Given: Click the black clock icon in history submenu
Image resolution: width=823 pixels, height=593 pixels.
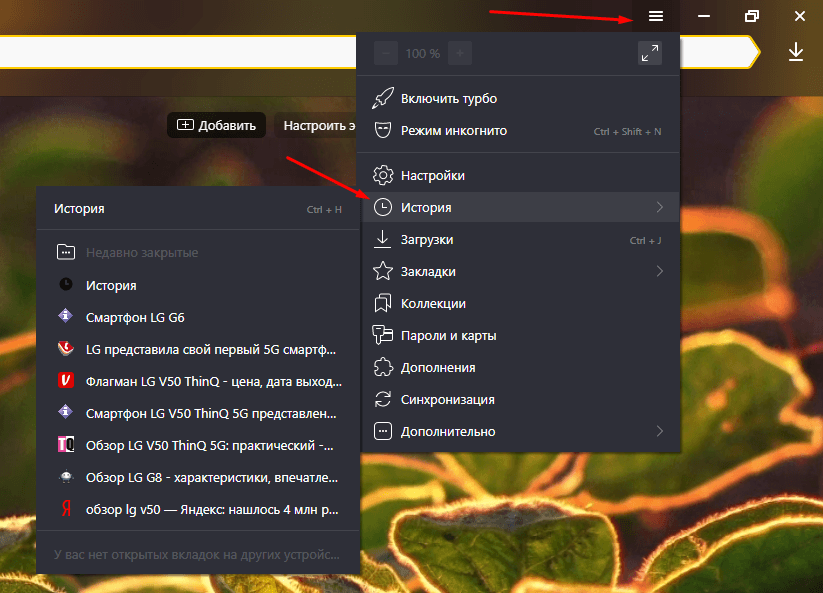Looking at the screenshot, I should point(66,284).
